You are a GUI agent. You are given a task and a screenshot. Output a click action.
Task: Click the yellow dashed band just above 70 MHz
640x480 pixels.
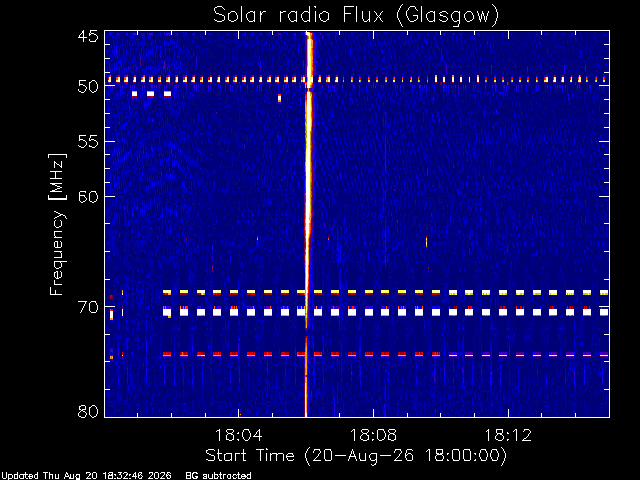385,292
